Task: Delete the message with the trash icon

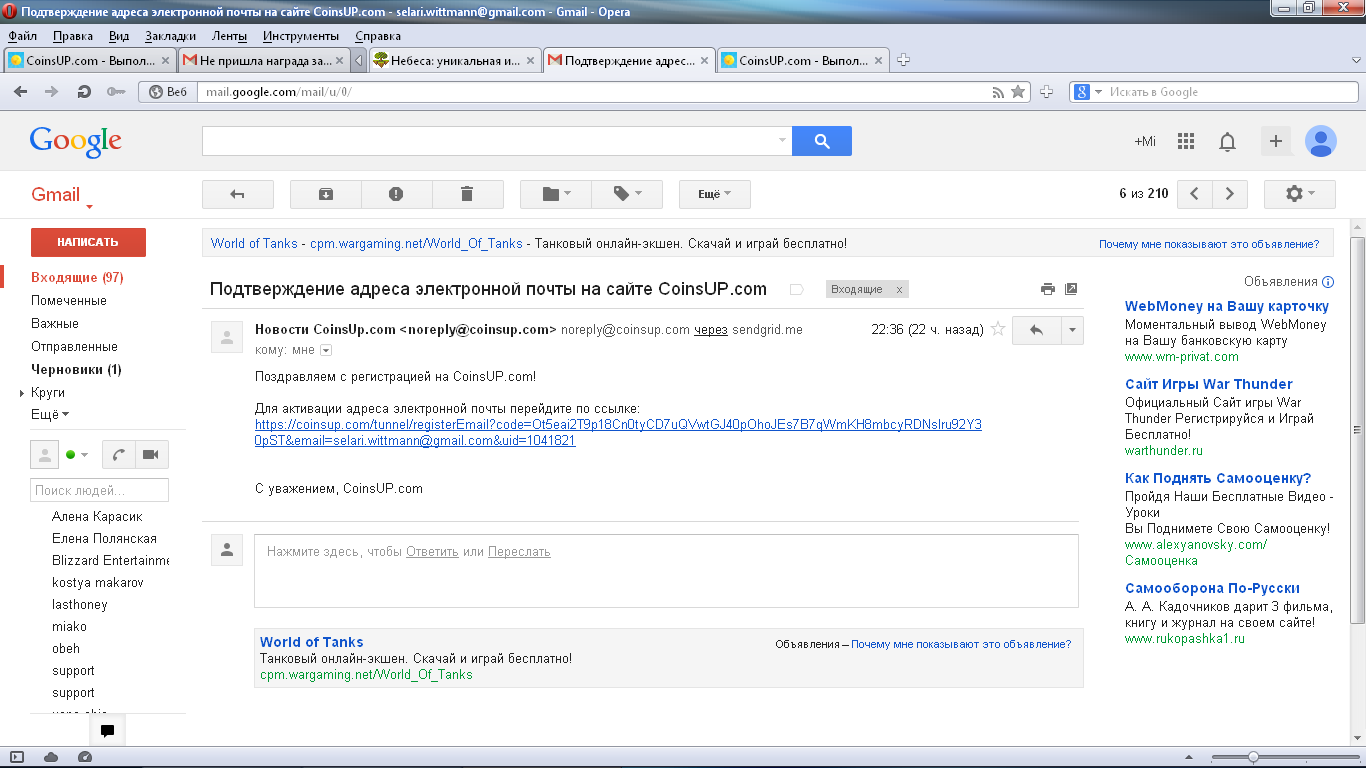Action: [x=467, y=194]
